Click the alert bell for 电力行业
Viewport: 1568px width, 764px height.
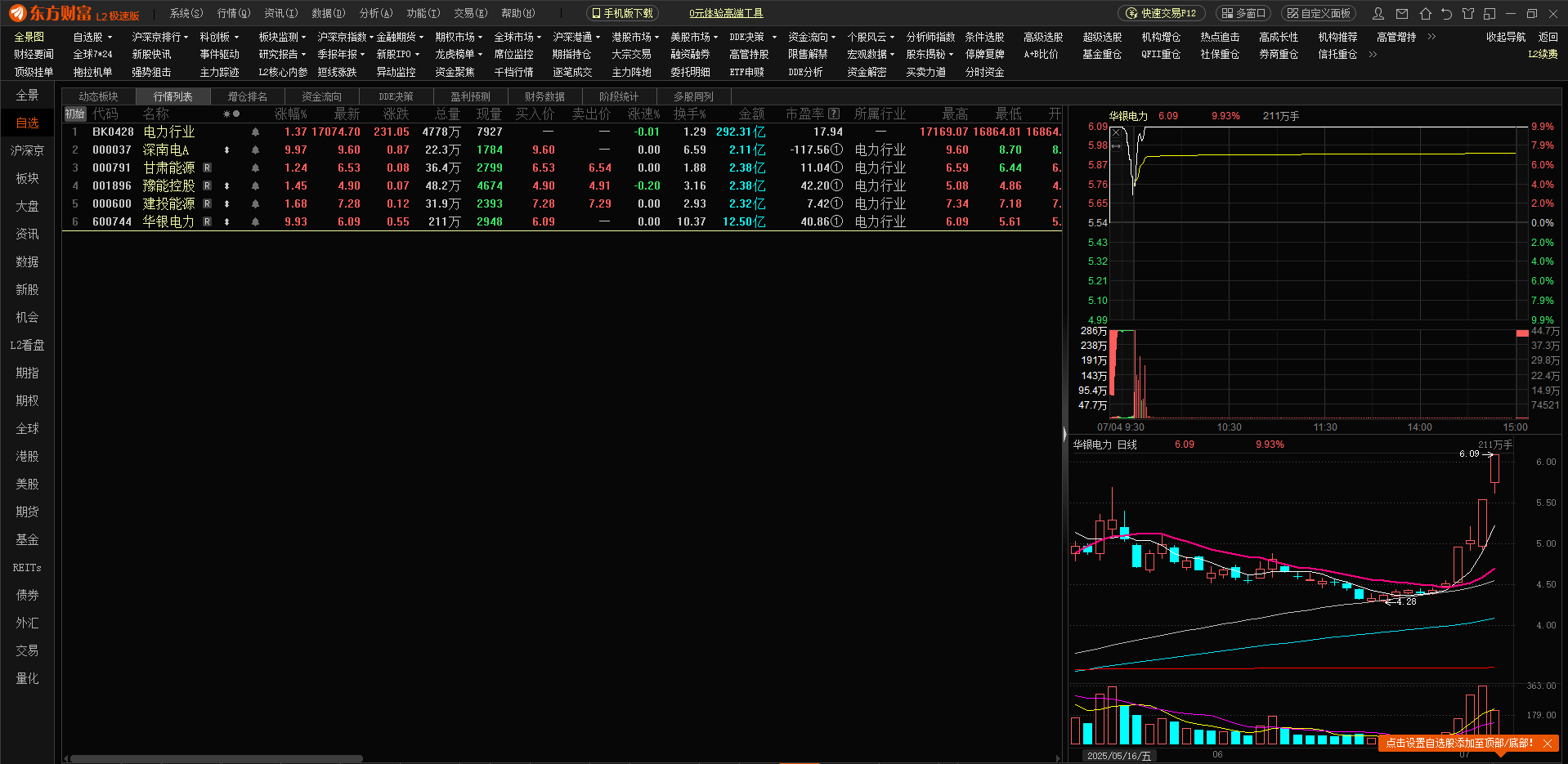255,132
